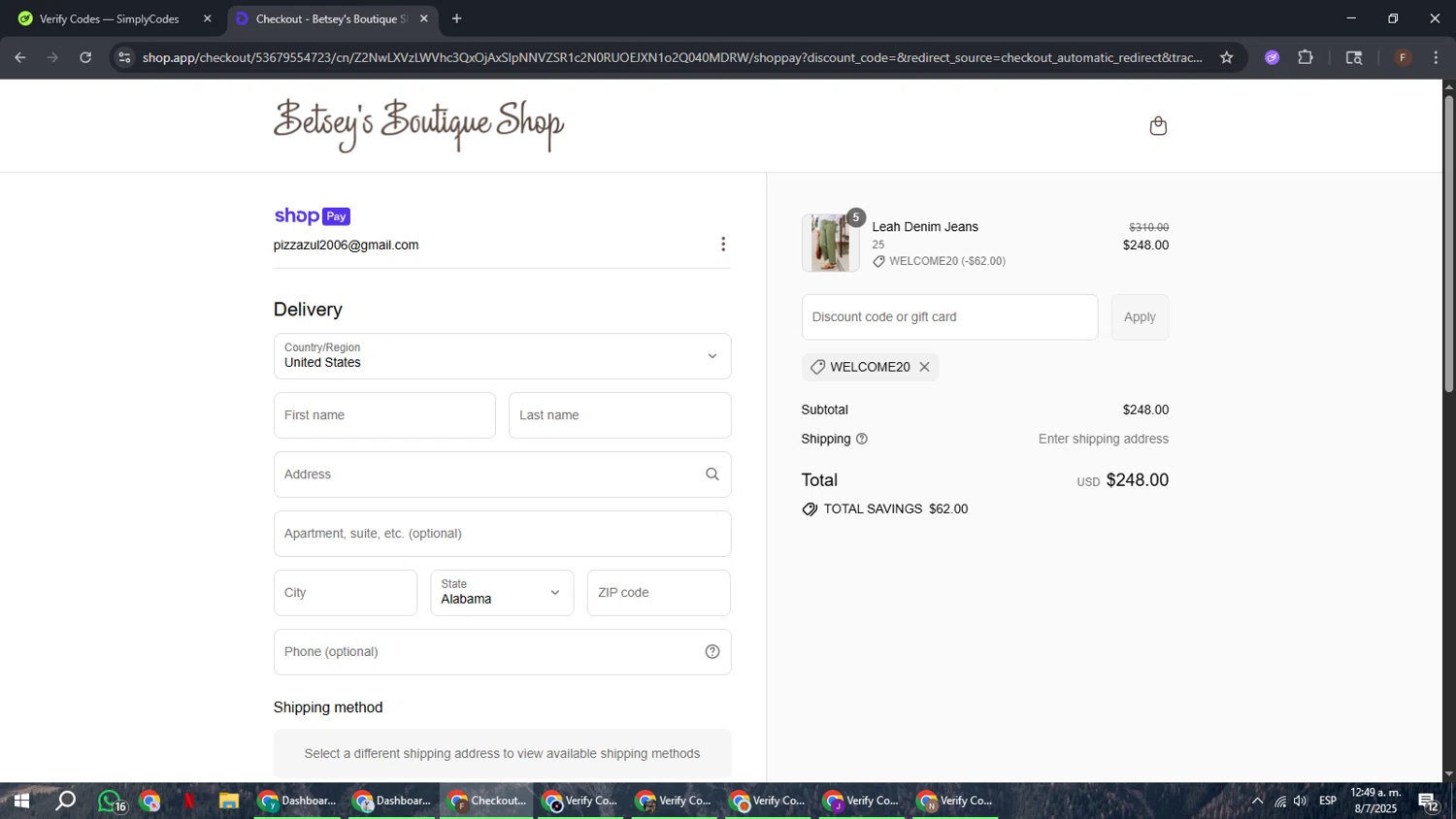Open File Explorer from the taskbar
The image size is (1456, 819).
pyautogui.click(x=229, y=802)
